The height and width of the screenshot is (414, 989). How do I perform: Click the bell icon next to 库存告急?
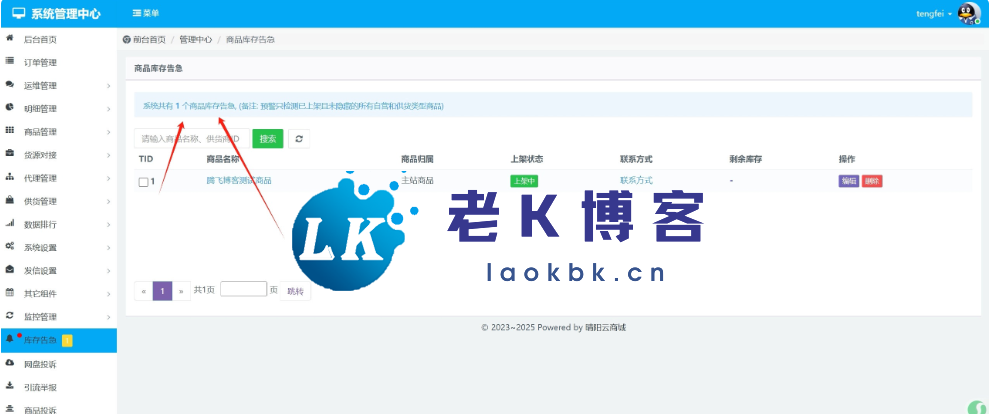tap(10, 340)
